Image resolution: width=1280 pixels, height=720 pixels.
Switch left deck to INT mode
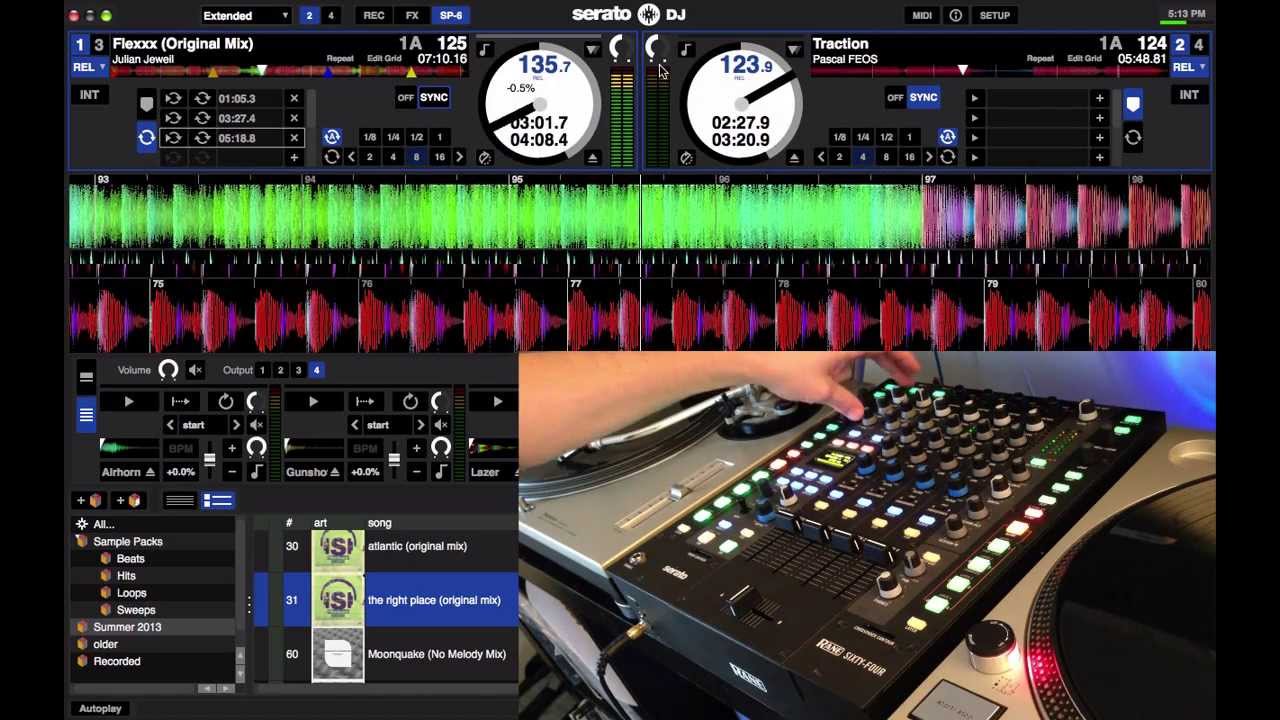[89, 95]
